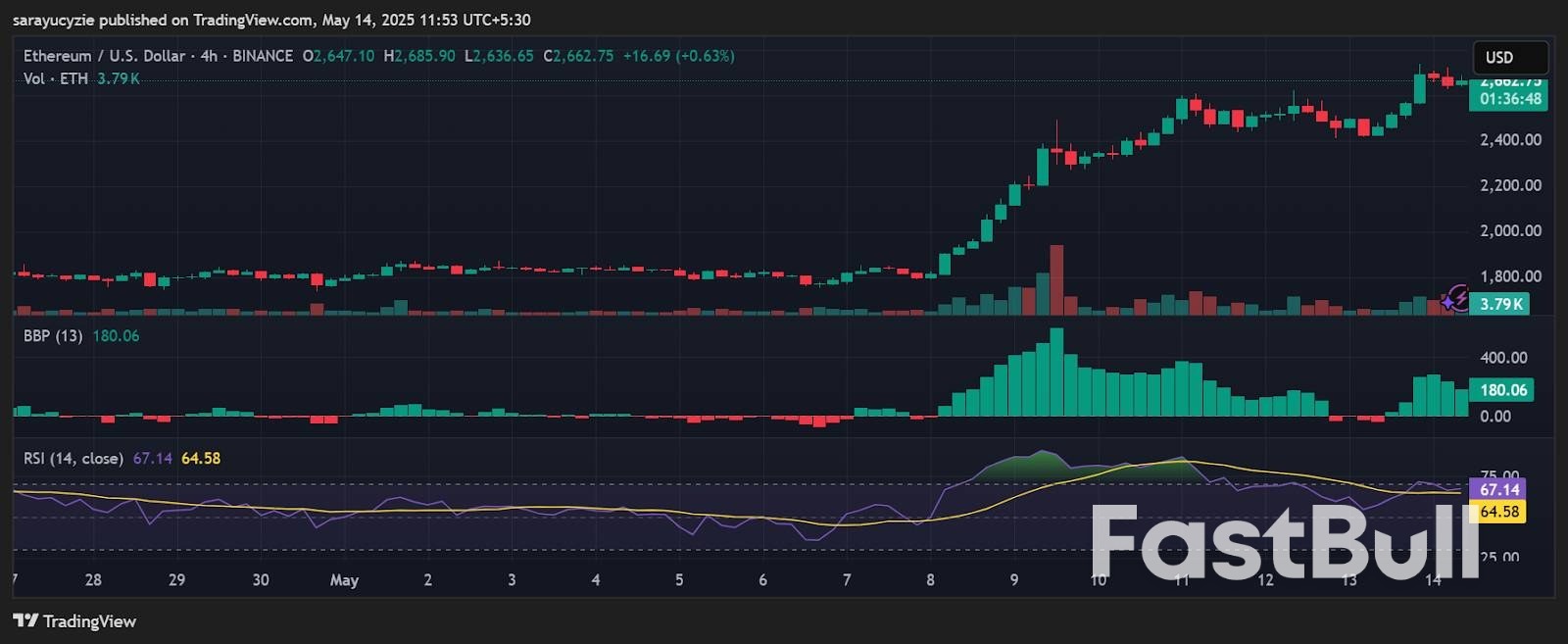Viewport: 1568px width, 644px height.
Task: Select the RSI (14, close) indicator legend
Action: pyautogui.click(x=73, y=459)
